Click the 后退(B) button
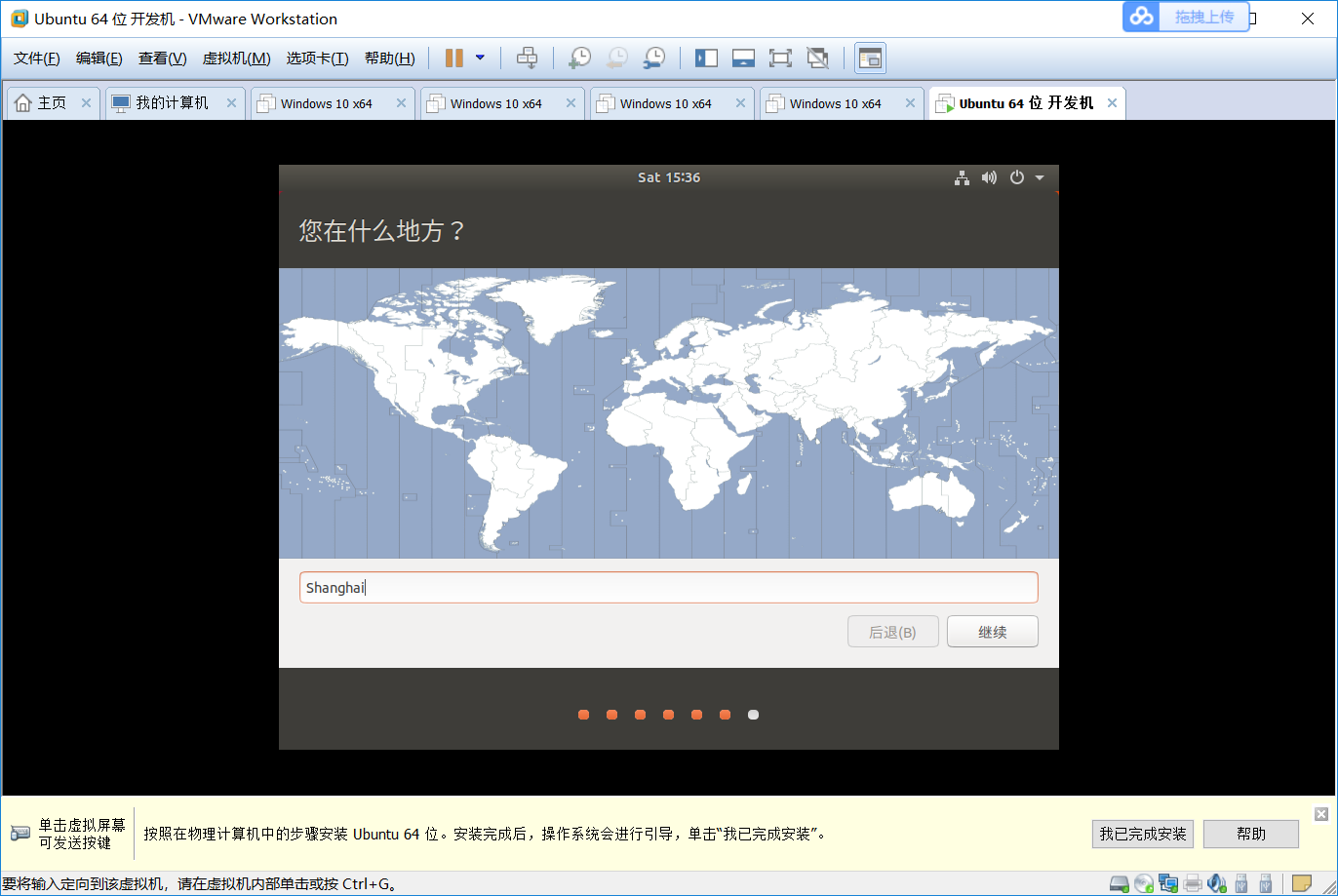 tap(893, 632)
